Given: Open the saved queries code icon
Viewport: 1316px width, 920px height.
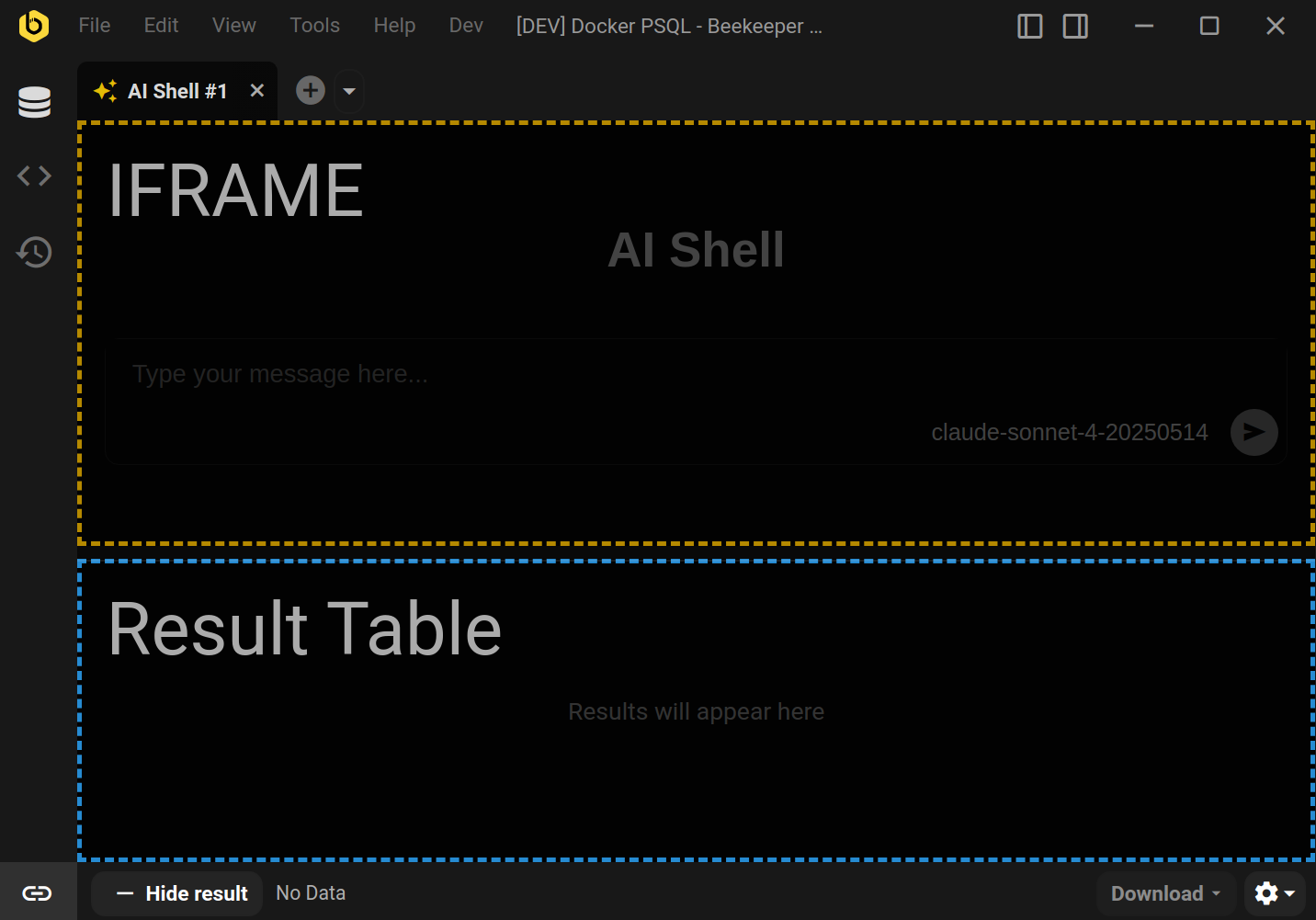Looking at the screenshot, I should (35, 176).
